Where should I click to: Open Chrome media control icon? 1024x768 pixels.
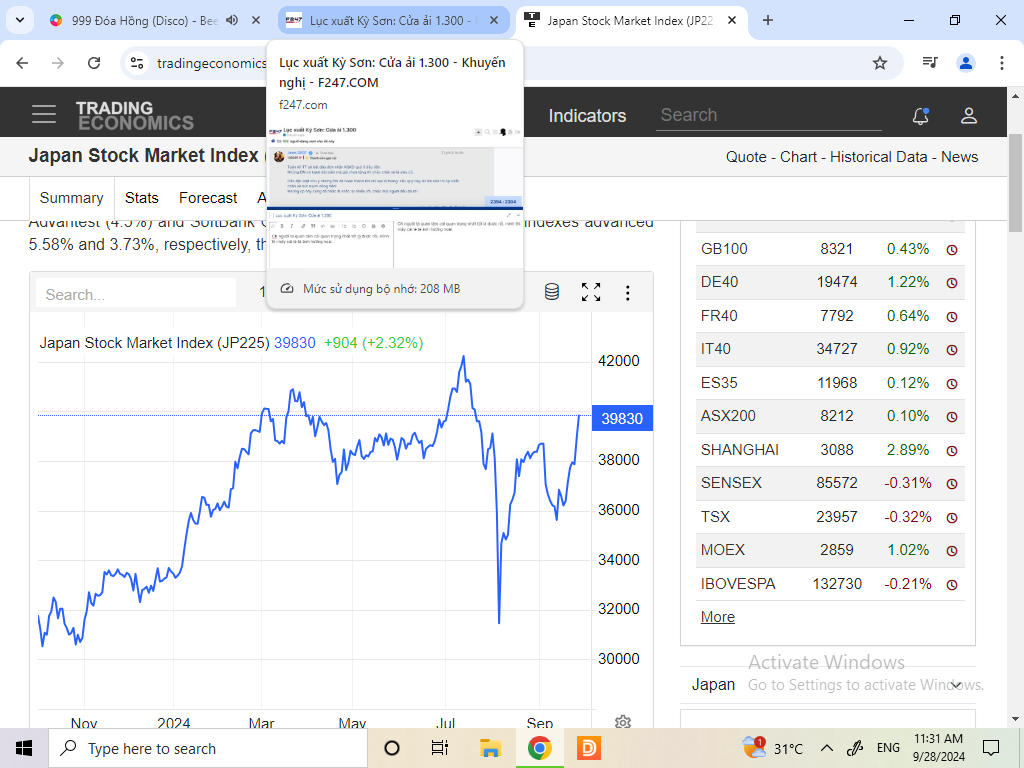pos(930,63)
